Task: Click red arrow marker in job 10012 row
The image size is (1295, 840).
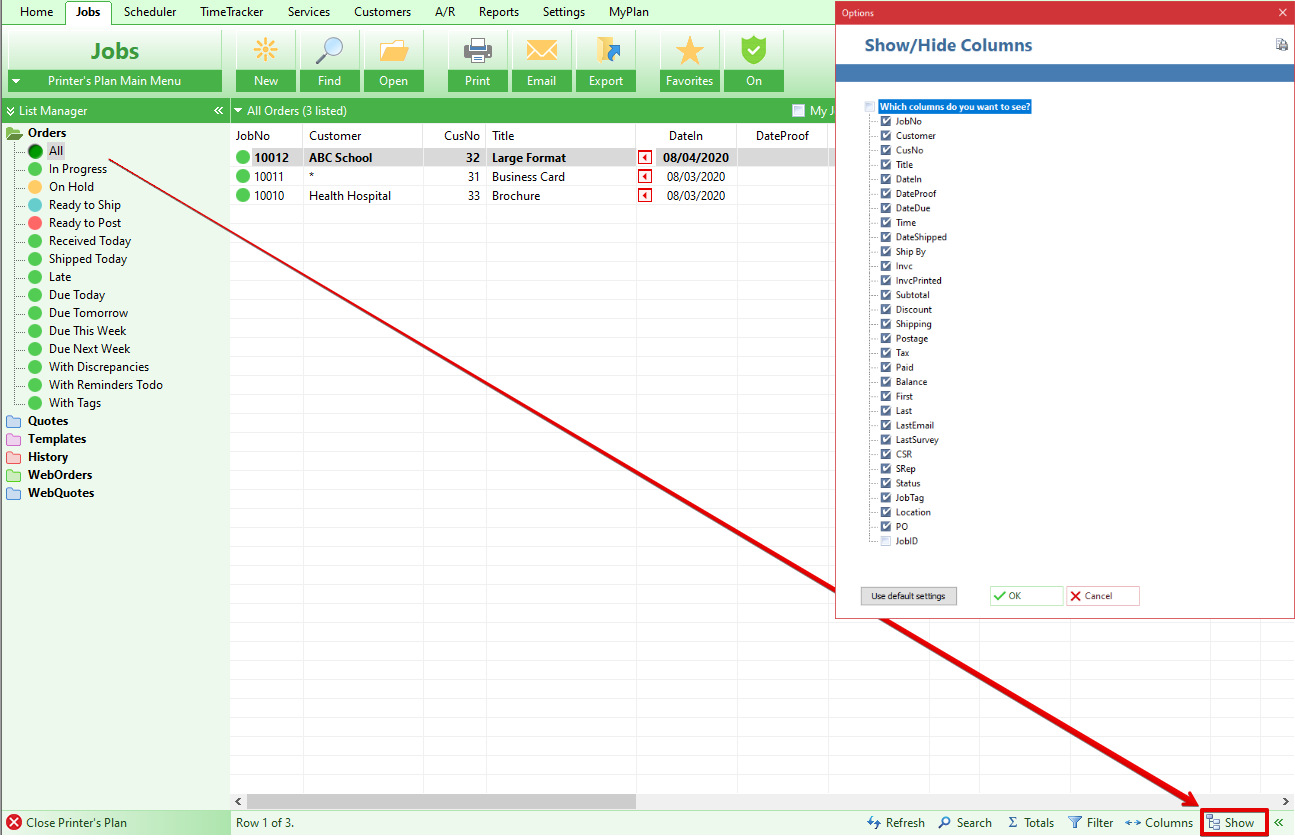Action: click(x=645, y=158)
